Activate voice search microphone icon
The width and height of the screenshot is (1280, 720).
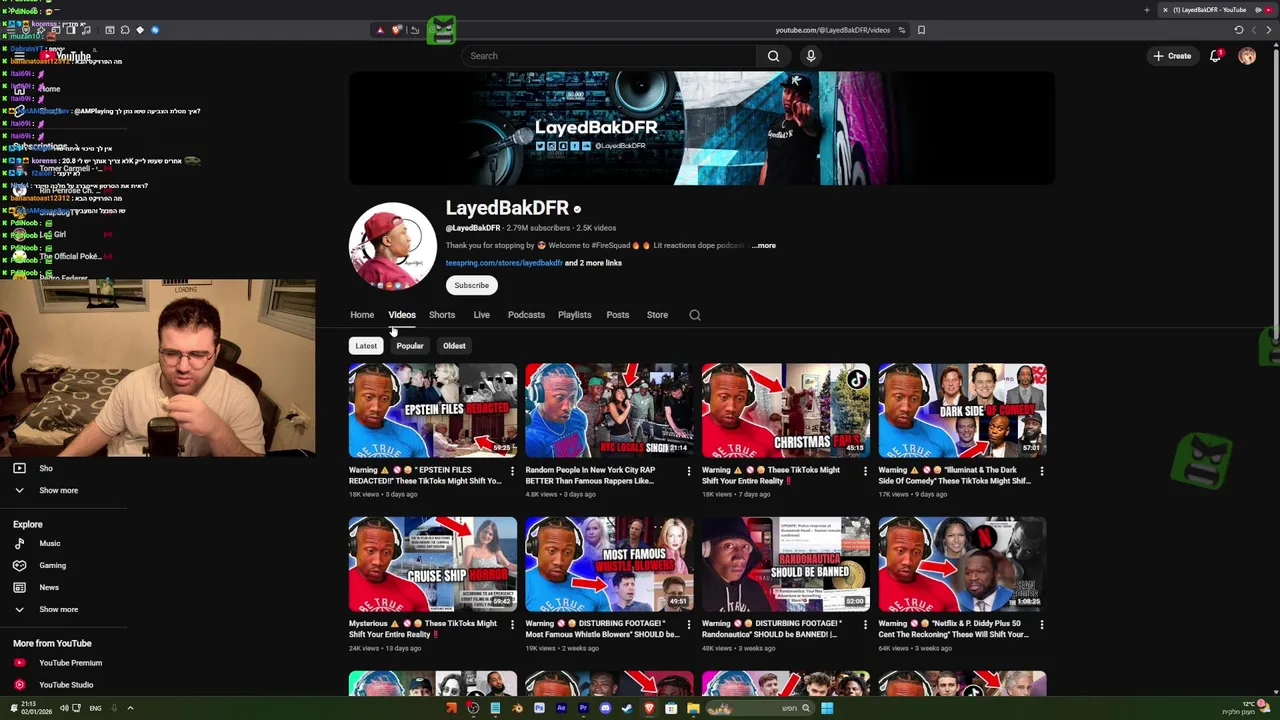tap(811, 56)
